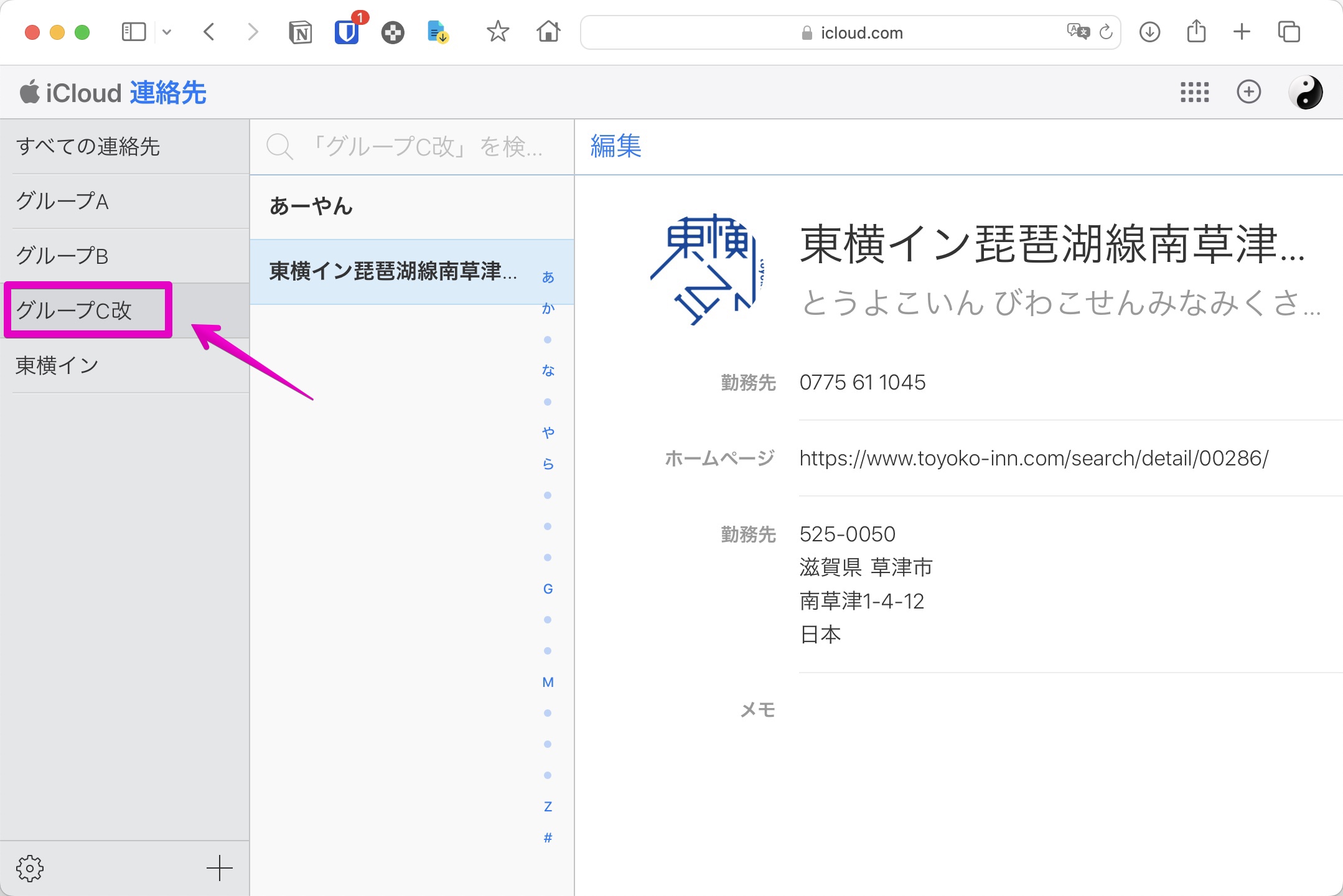Click the 編集 edit button

pyautogui.click(x=615, y=146)
